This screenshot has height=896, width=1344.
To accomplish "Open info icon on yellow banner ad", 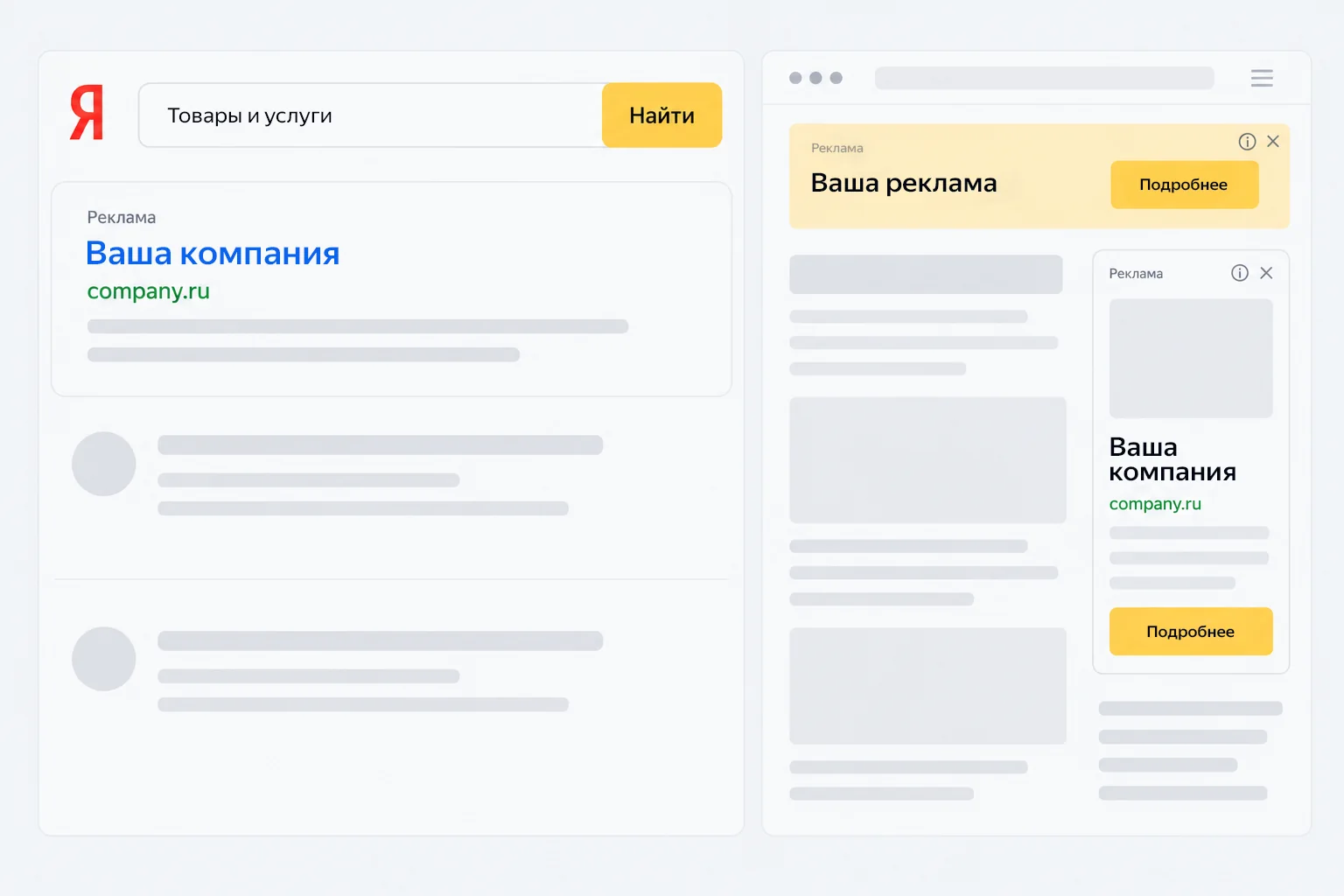I will pyautogui.click(x=1248, y=142).
